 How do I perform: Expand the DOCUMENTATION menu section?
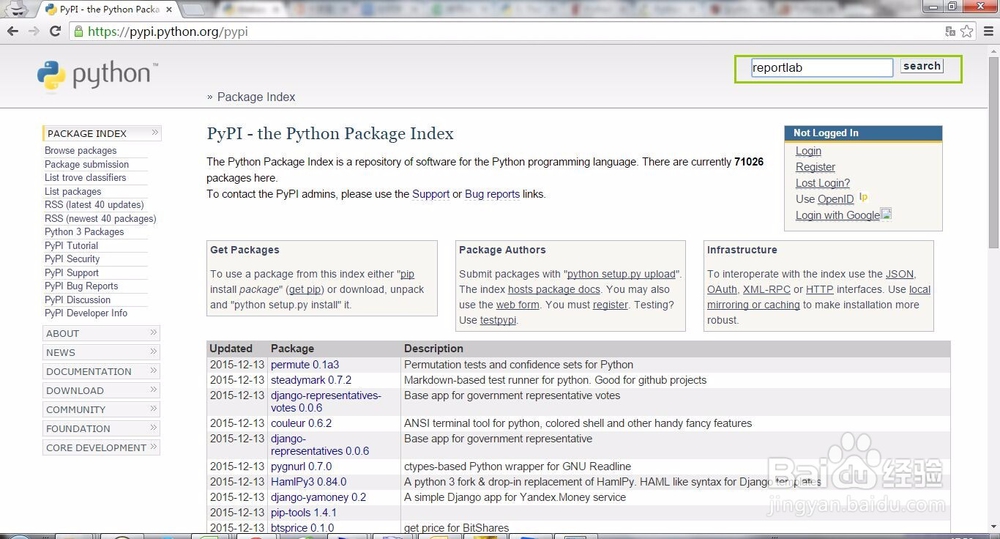point(101,371)
